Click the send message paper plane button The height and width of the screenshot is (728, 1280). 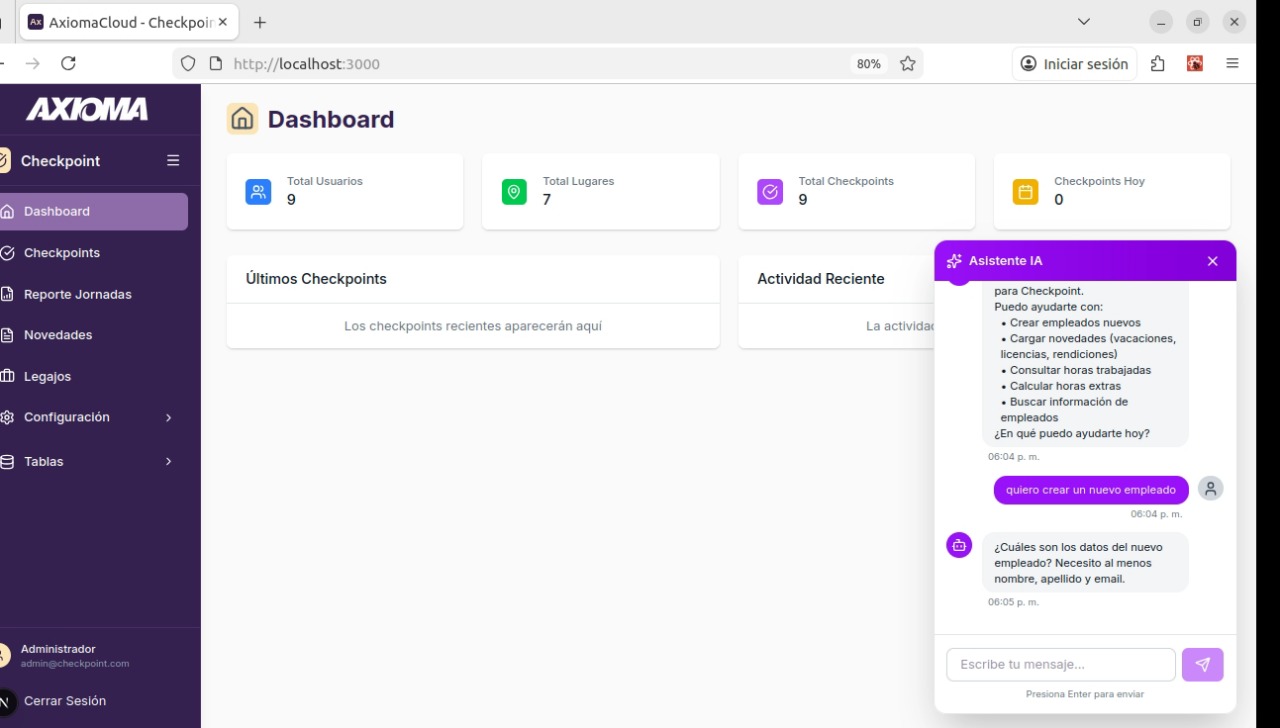(1202, 665)
